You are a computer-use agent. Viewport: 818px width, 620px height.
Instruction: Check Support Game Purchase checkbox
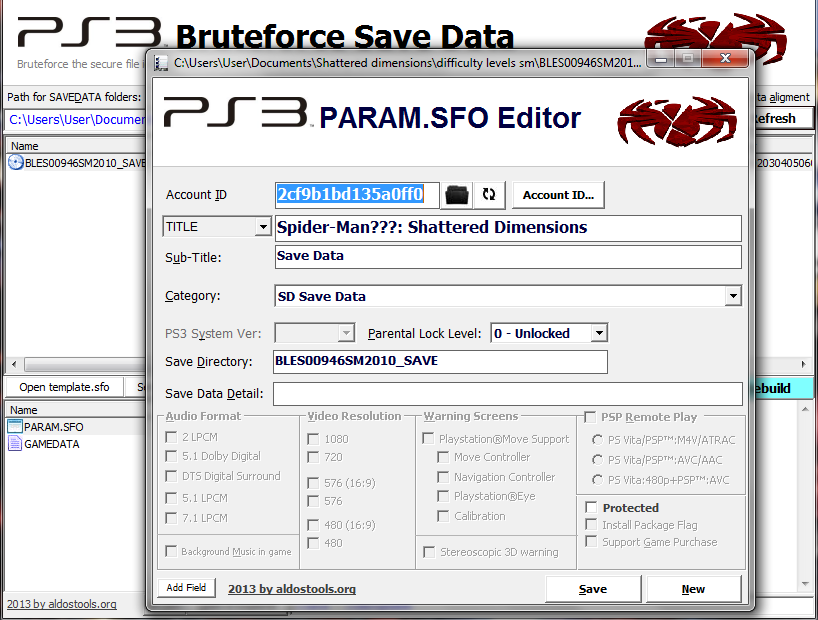click(591, 542)
